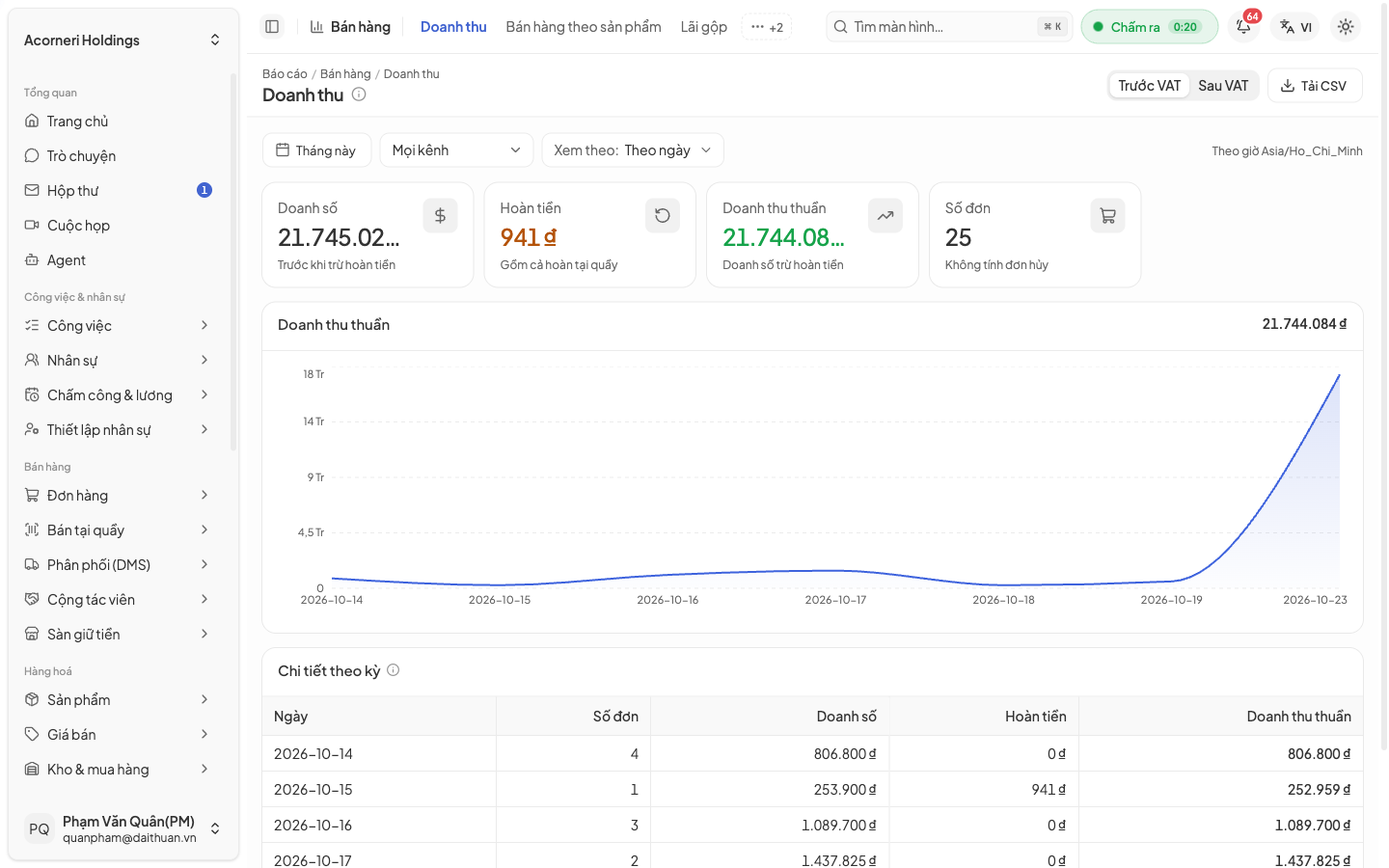Select the Trước VAT toggle
The width and height of the screenshot is (1389, 868).
[1149, 86]
